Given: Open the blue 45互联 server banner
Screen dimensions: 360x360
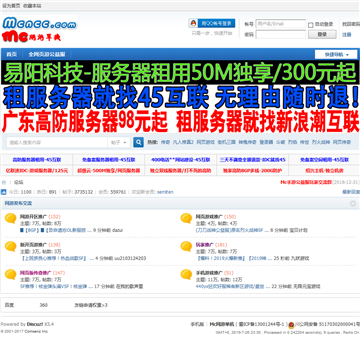Looking at the screenshot, I should (x=180, y=98).
